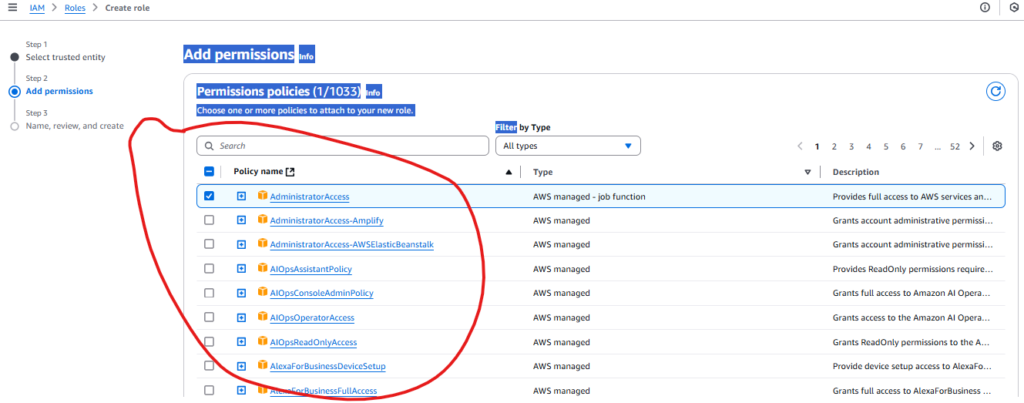
Task: Expand the AdministratorAccess-AWSElasticBeanstalk policy details
Action: pyautogui.click(x=241, y=244)
